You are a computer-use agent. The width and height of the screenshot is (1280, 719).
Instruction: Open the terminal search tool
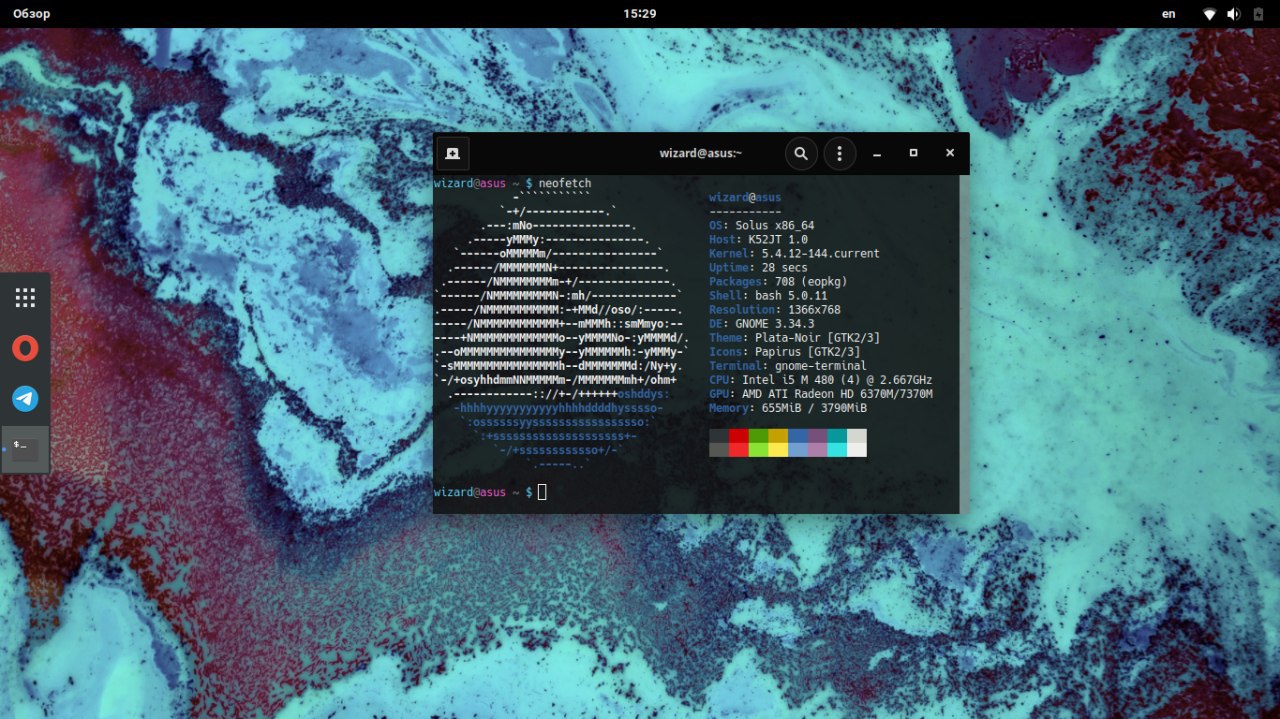[801, 153]
